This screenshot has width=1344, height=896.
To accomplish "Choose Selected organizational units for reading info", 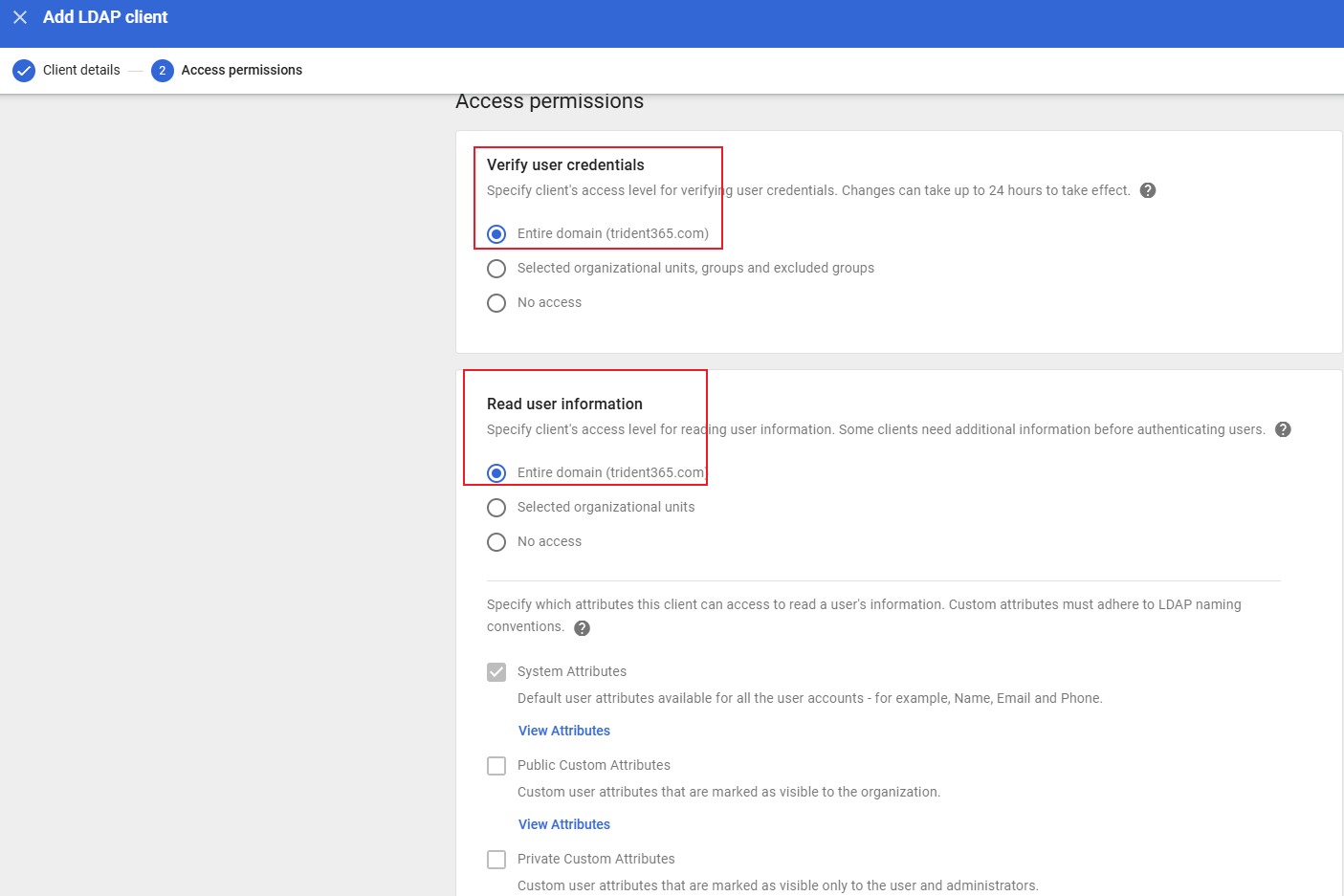I will 496,508.
